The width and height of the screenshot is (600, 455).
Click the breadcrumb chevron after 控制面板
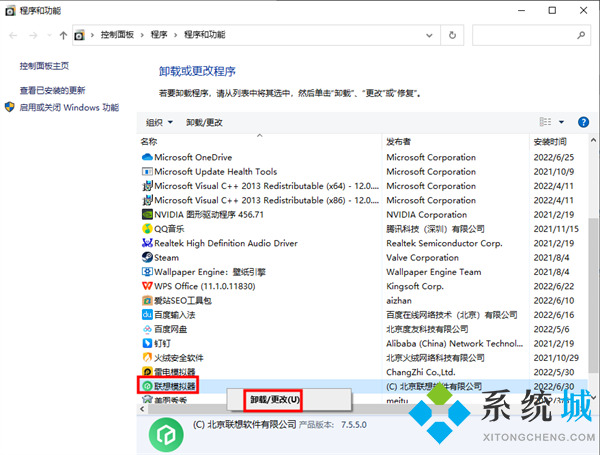(x=142, y=35)
